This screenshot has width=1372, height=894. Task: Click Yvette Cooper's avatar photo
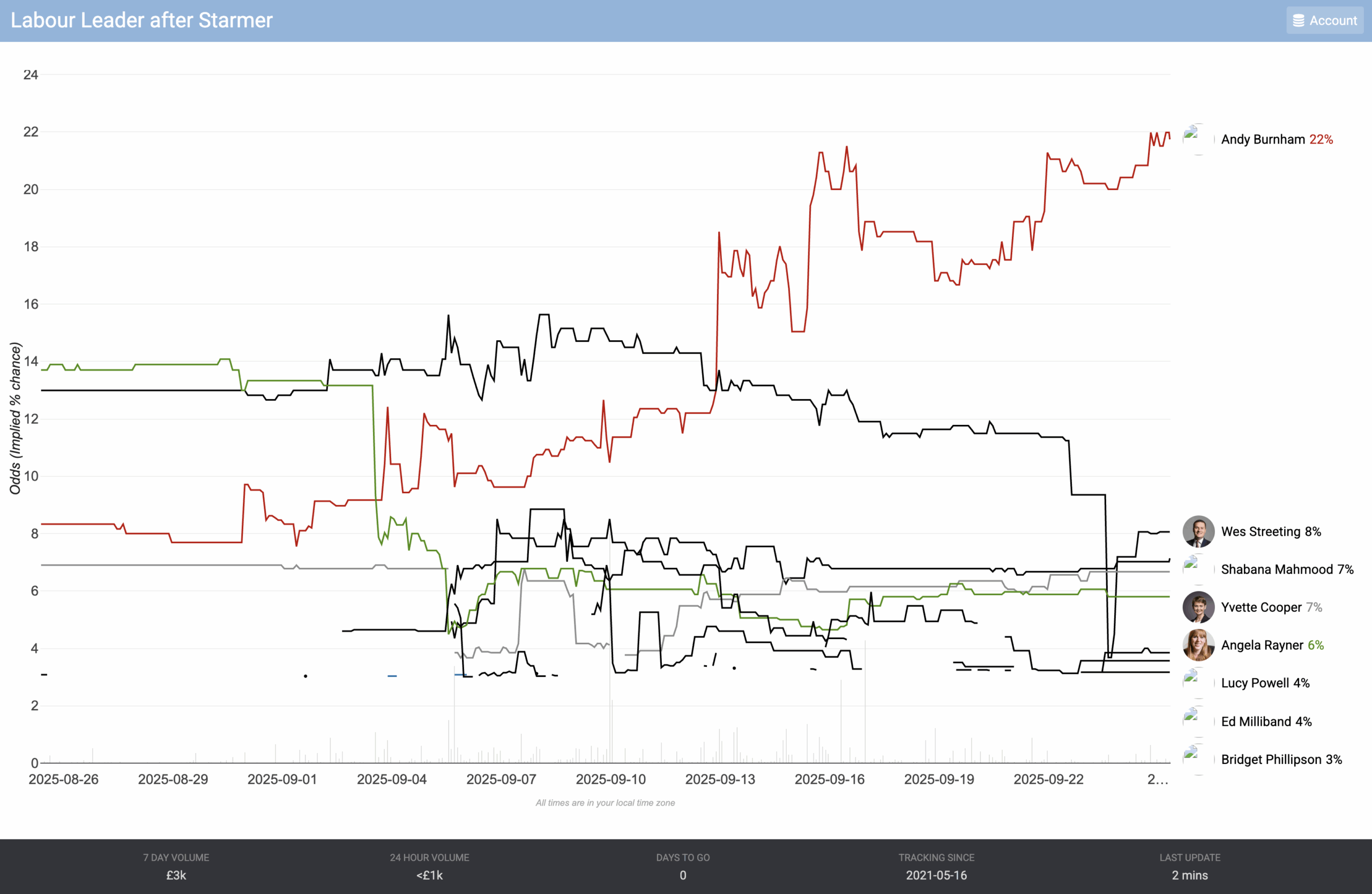1198,607
